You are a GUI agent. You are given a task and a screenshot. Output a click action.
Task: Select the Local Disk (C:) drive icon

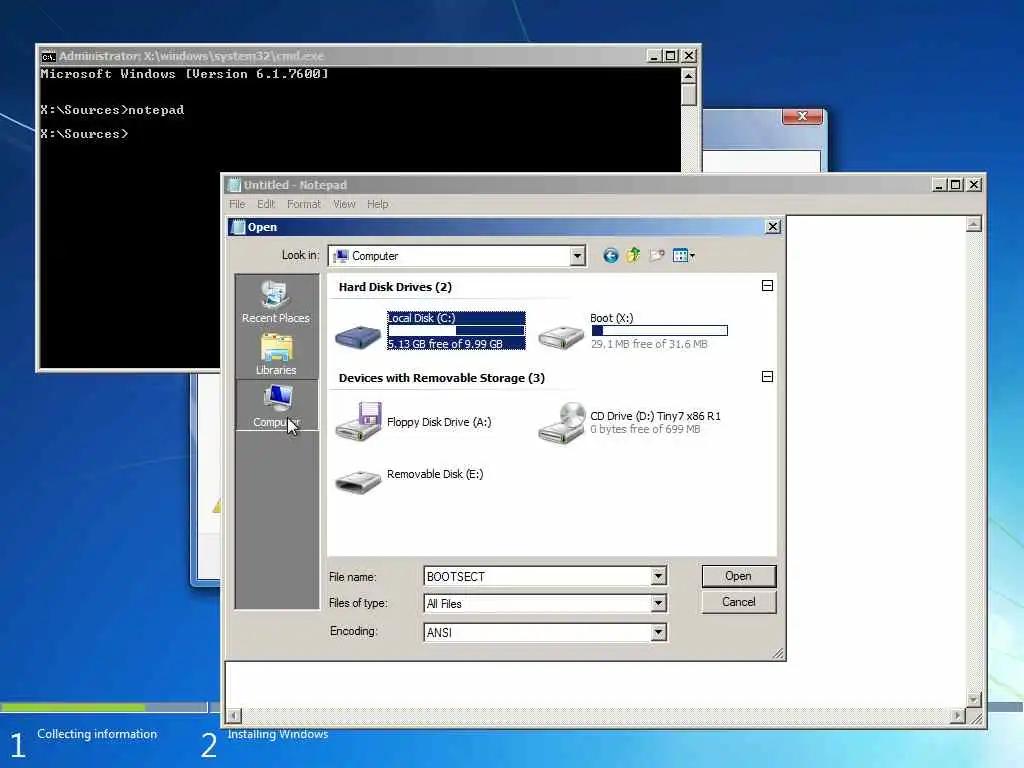(358, 337)
